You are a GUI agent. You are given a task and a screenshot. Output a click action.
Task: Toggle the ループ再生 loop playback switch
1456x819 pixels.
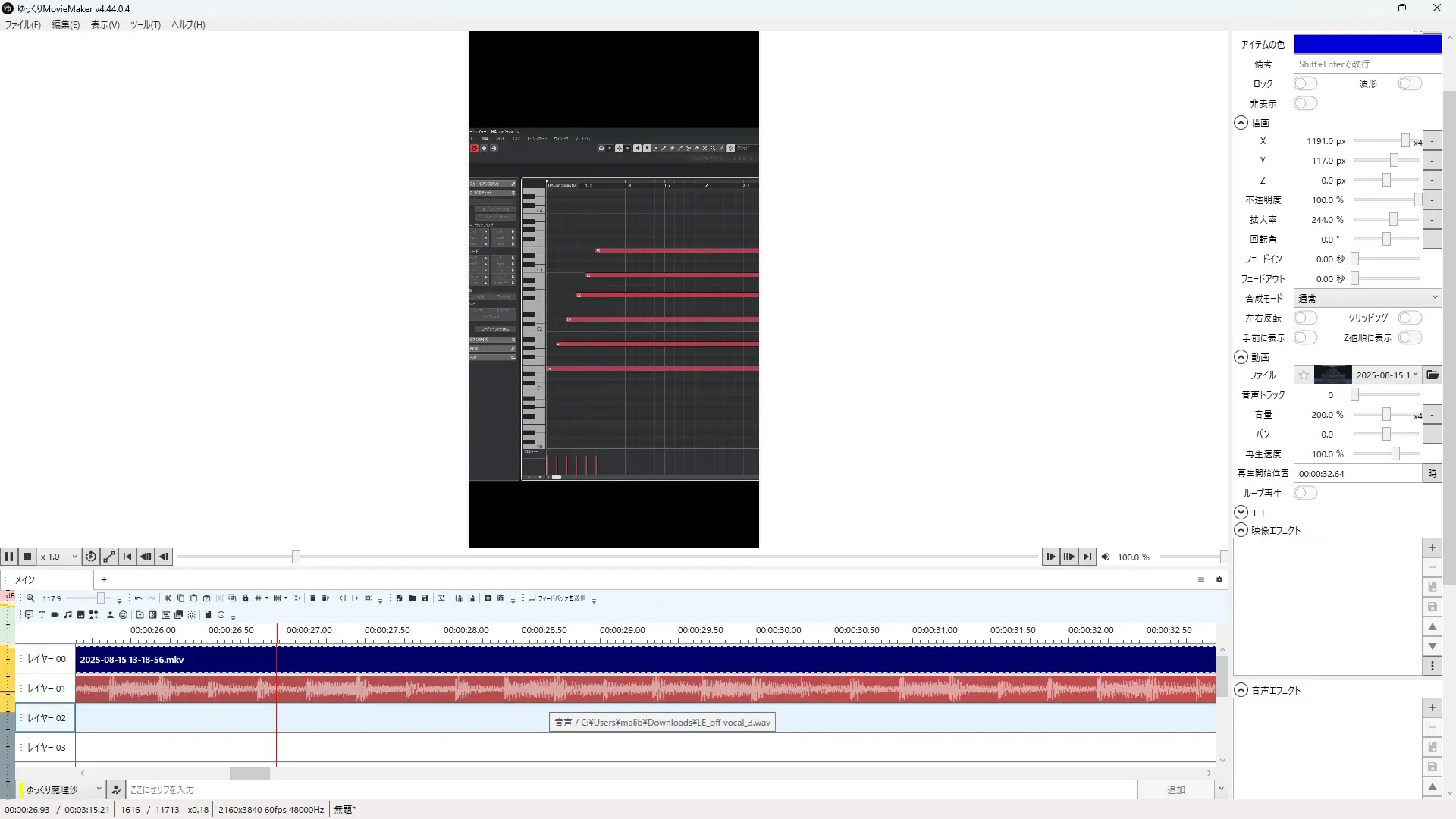tap(1305, 493)
